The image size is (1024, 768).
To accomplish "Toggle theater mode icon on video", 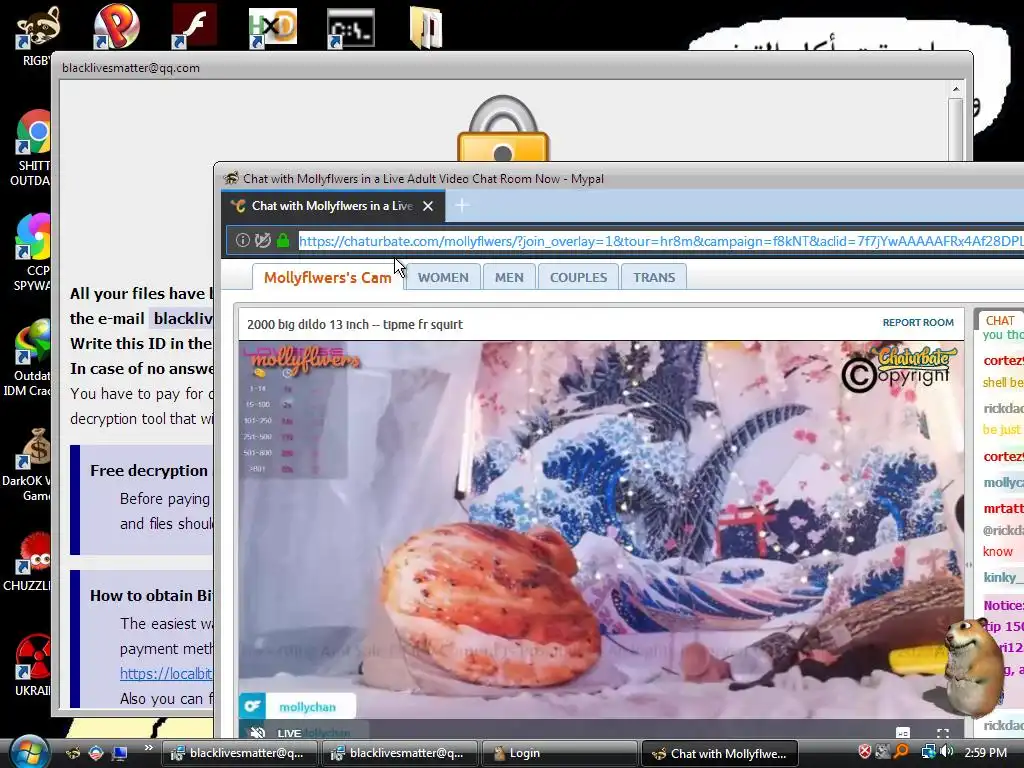I will (x=903, y=733).
